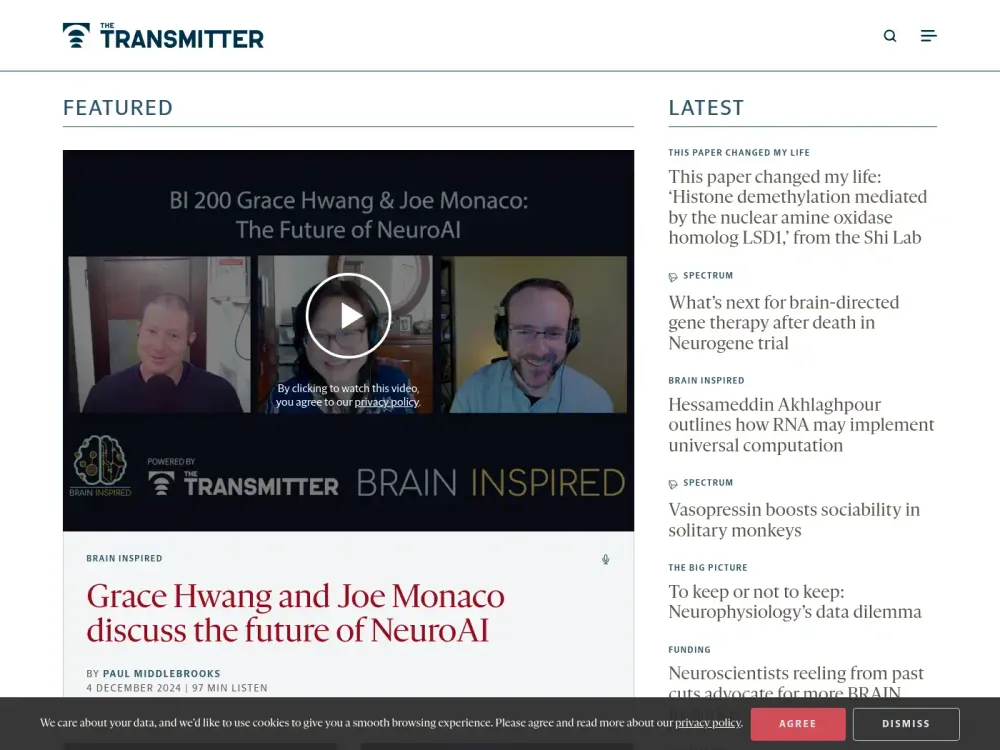This screenshot has width=1000, height=750.
Task: Open brain-directed gene therapy Neurogene article
Action: (783, 322)
